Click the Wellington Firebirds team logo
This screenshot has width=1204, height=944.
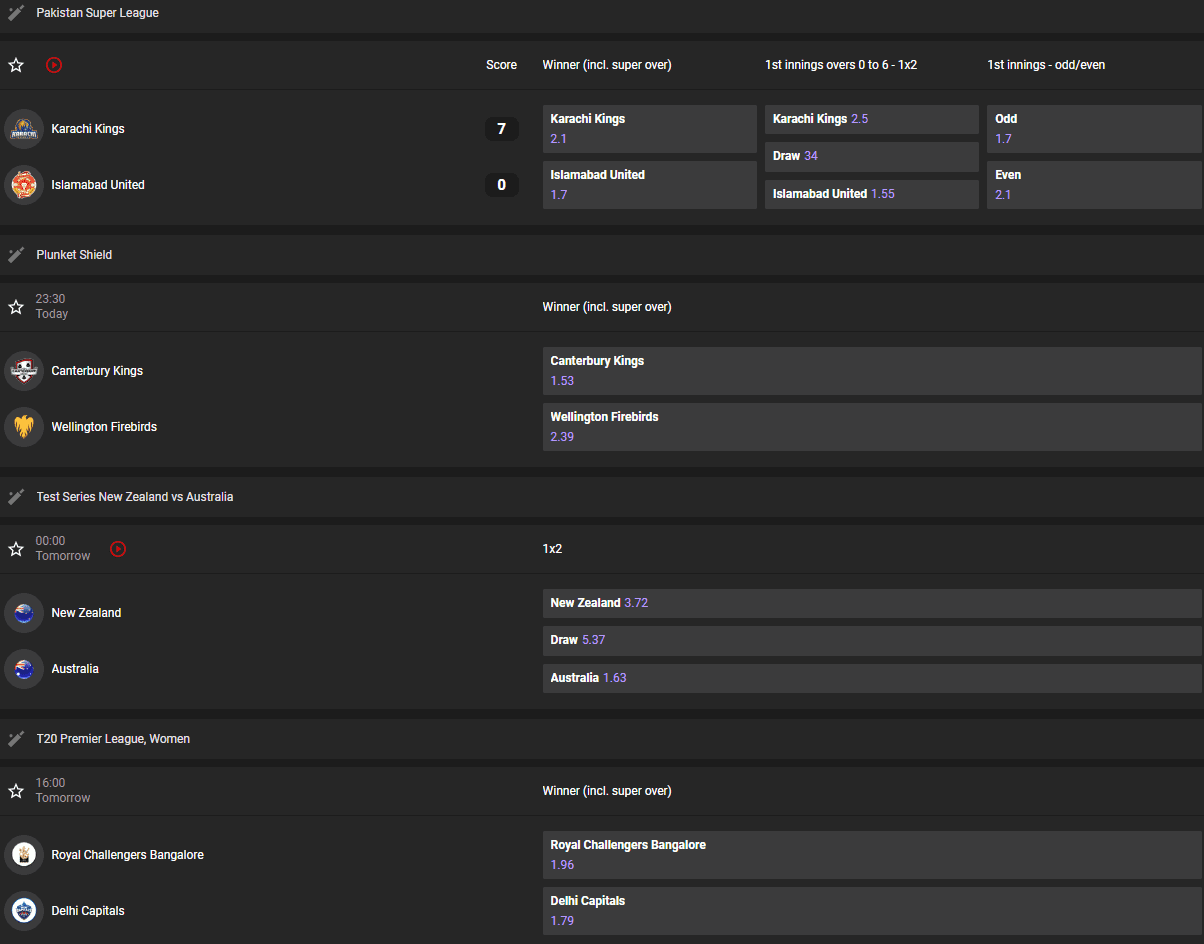pyautogui.click(x=24, y=427)
